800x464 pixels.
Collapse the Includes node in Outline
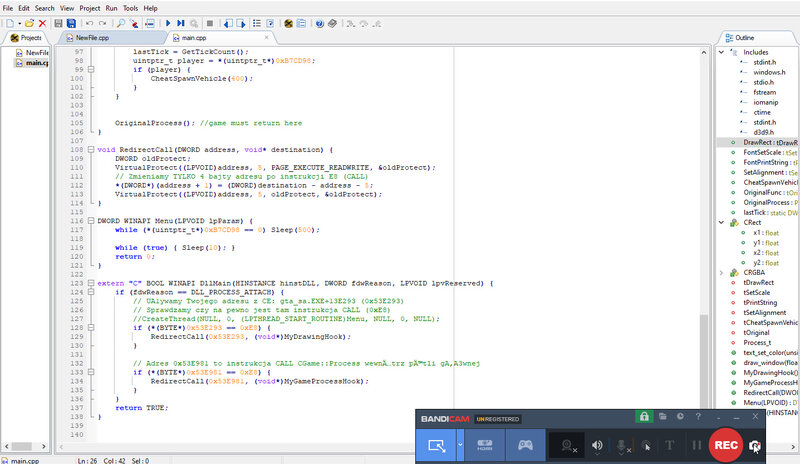coord(721,52)
